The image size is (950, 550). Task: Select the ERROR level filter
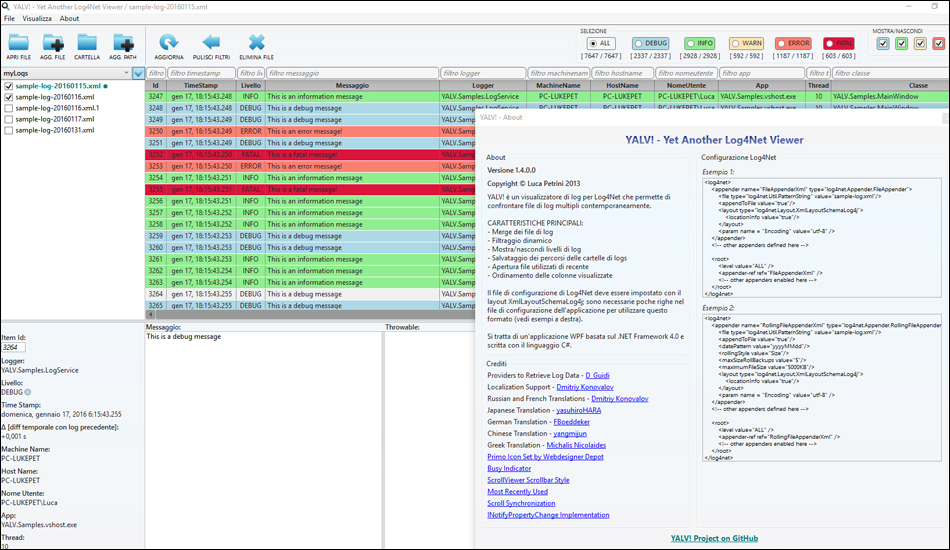794,44
